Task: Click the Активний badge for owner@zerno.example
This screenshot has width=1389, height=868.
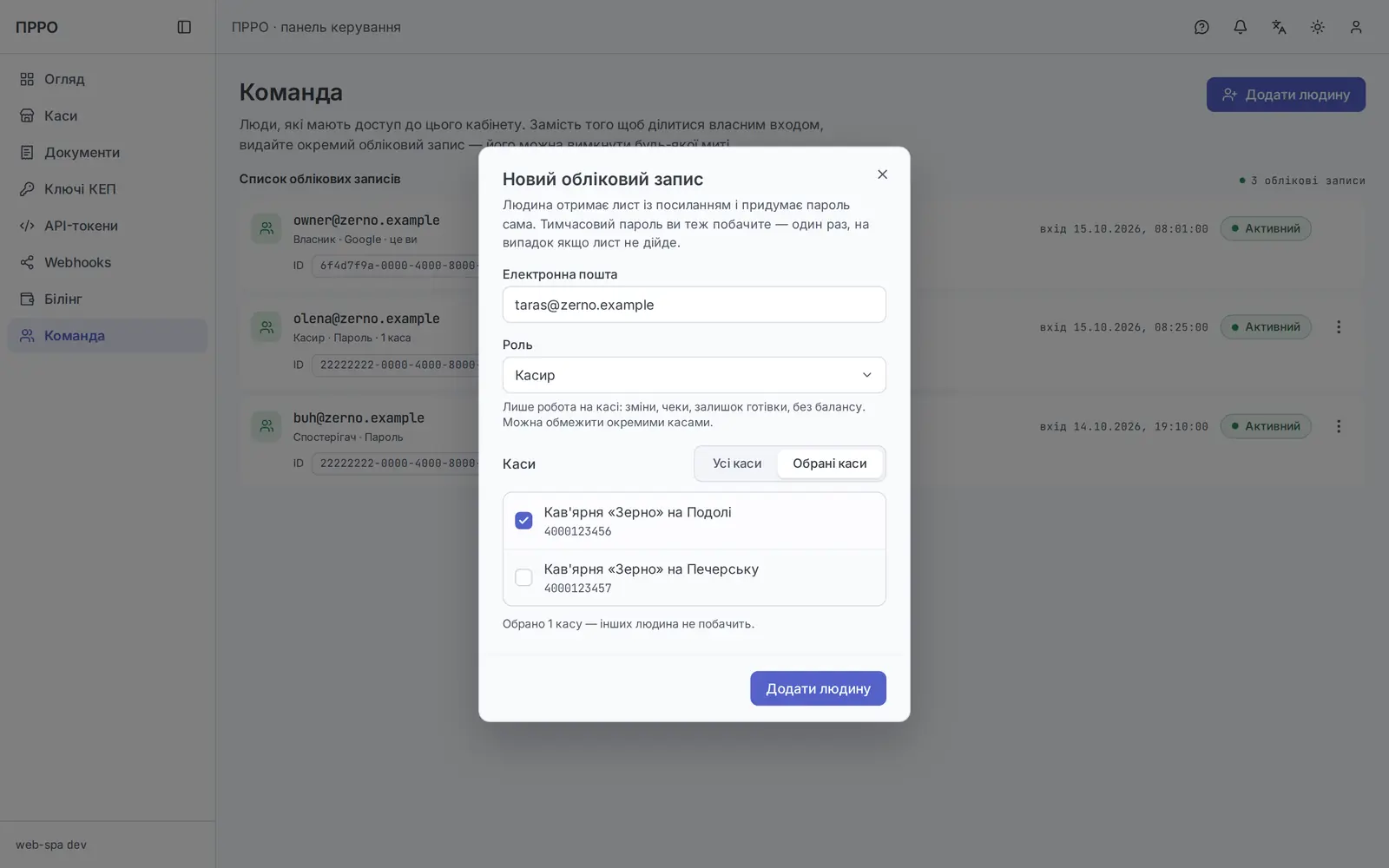Action: click(1266, 228)
